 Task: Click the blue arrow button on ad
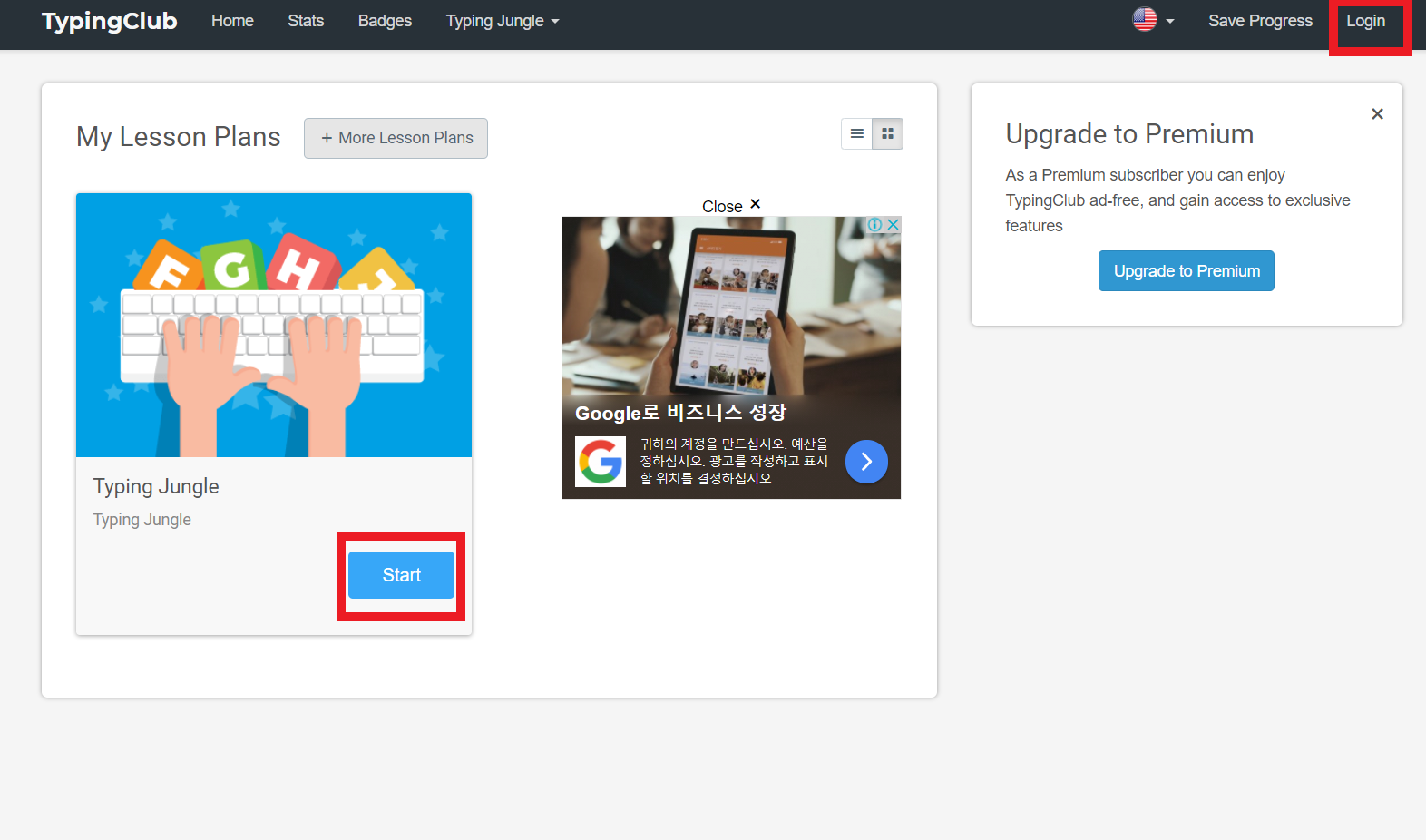point(866,462)
